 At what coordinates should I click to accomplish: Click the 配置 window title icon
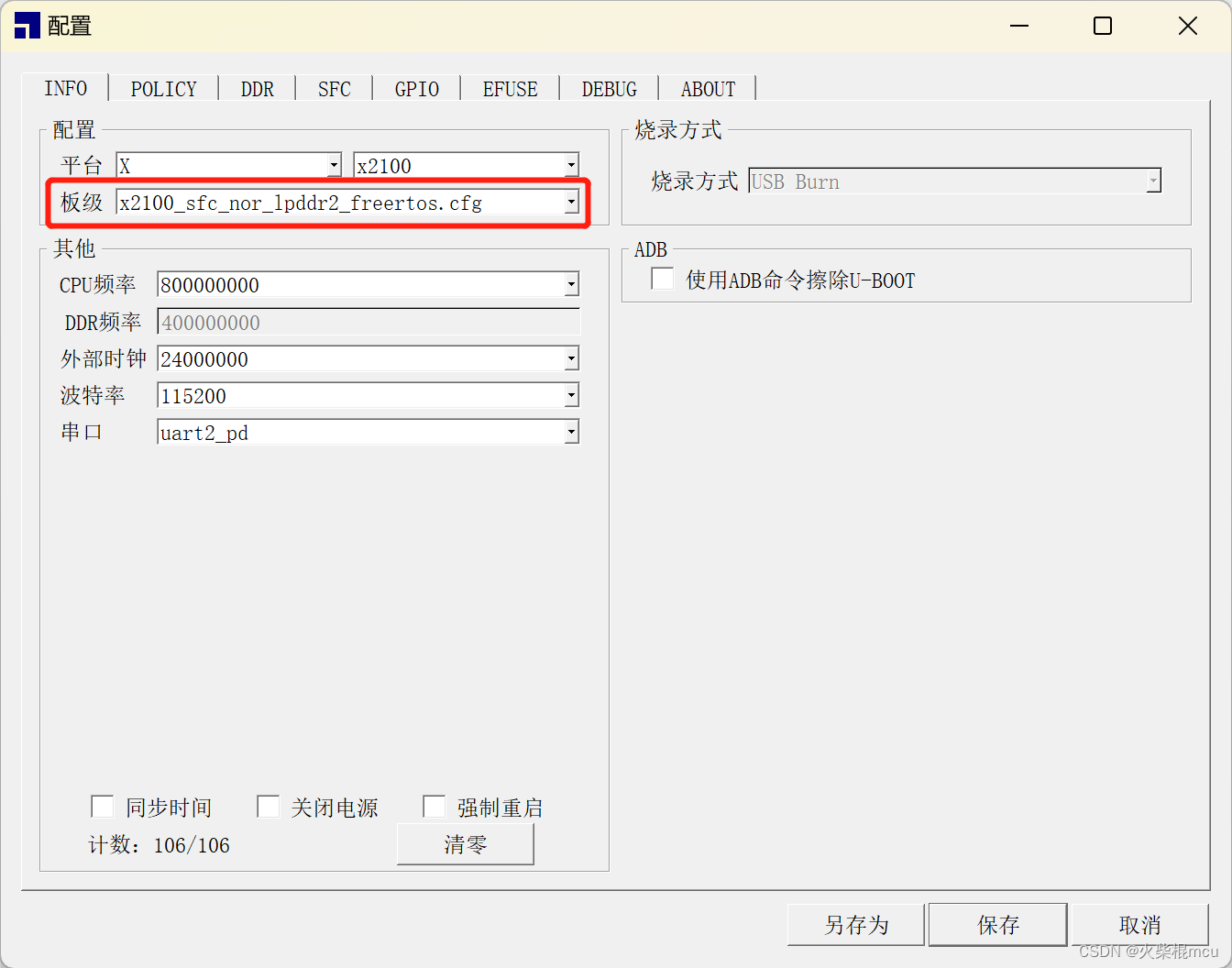tap(27, 27)
